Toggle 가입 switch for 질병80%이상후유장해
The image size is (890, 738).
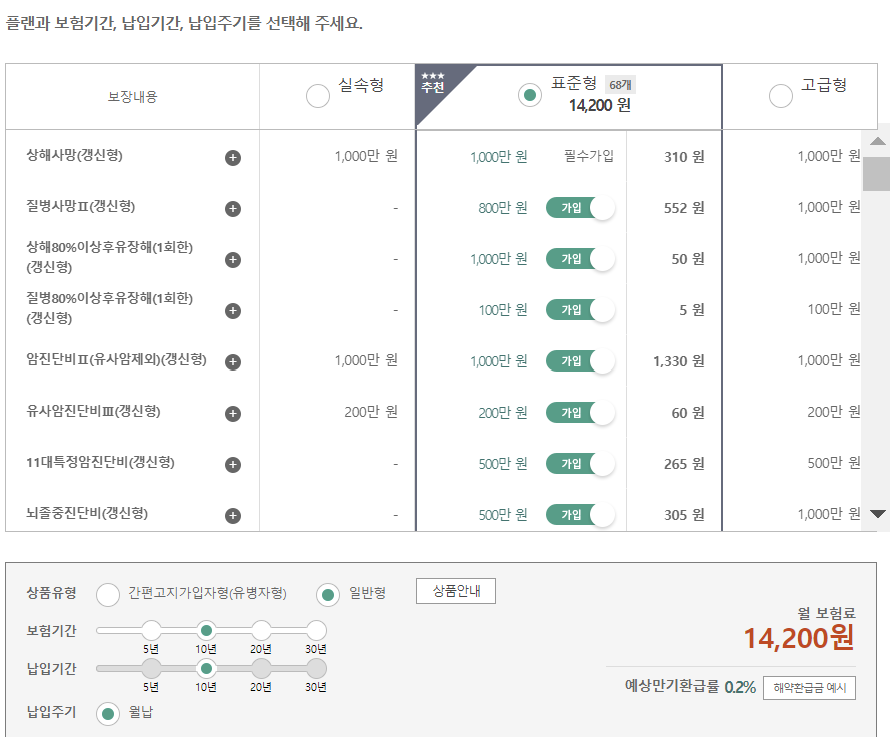tap(580, 310)
